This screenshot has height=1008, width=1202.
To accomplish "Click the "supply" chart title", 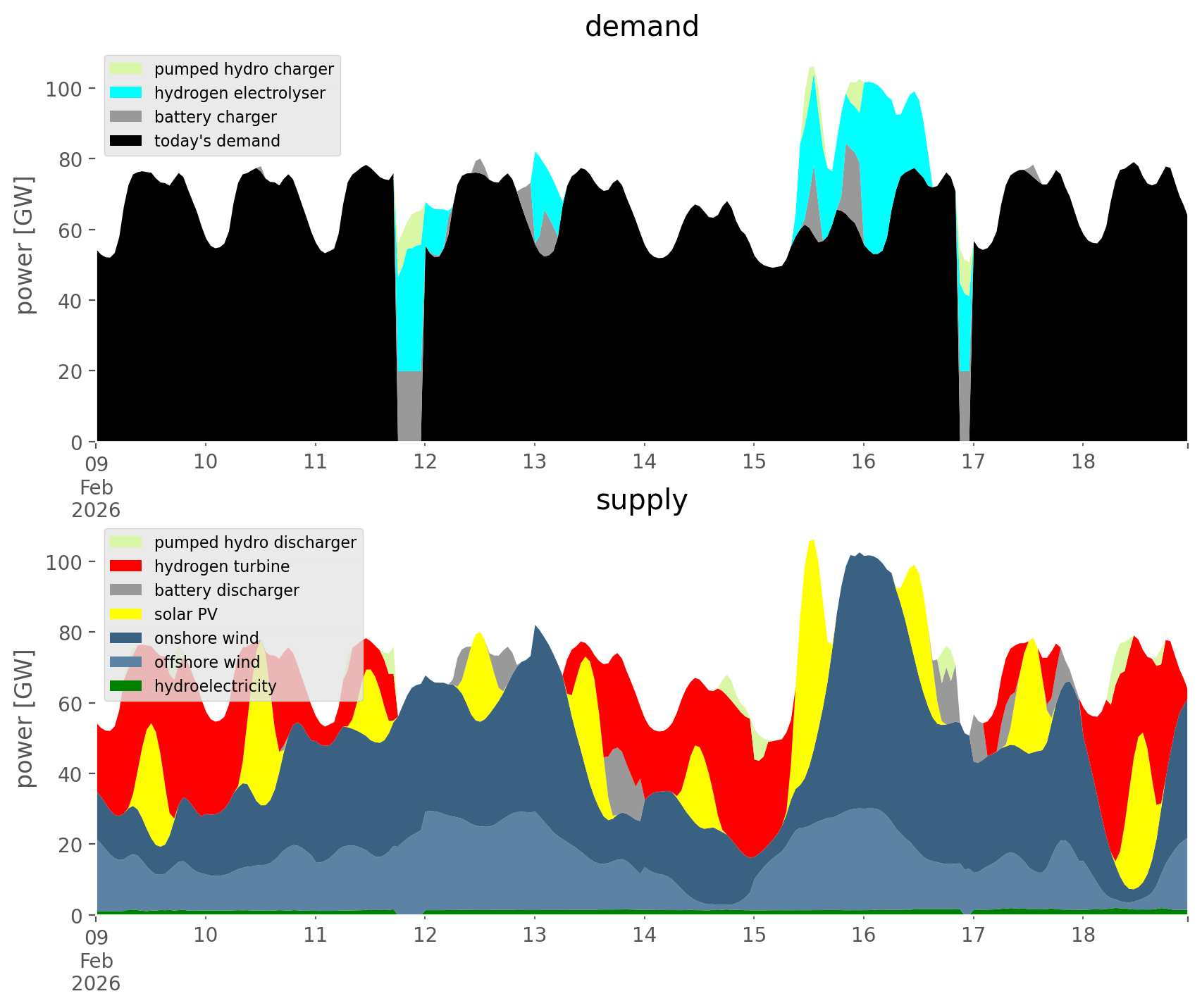I will [x=641, y=500].
